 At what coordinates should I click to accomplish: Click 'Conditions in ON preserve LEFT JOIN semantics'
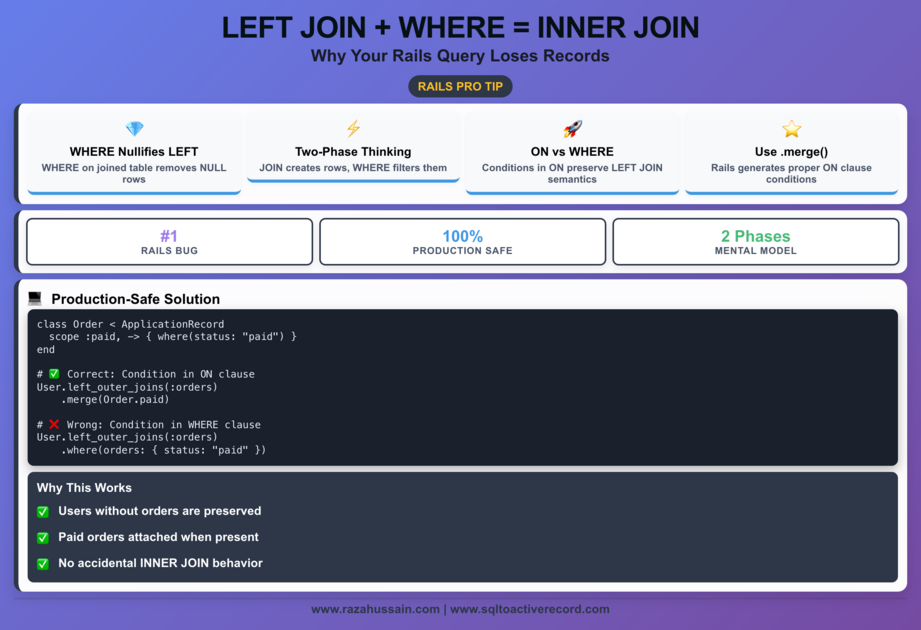572,173
